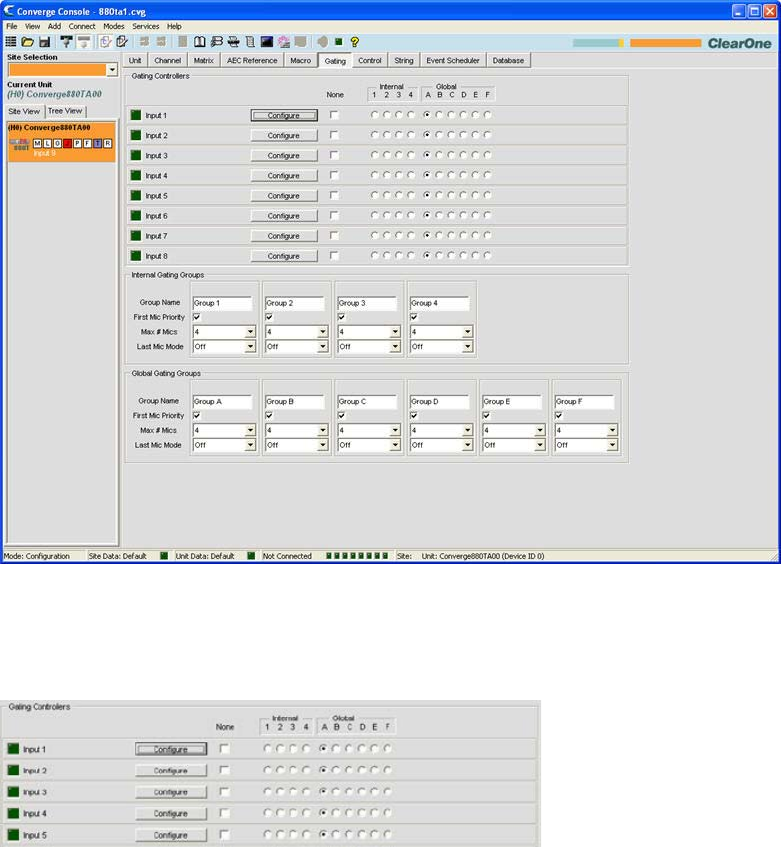
Task: Switch to the Matrix tab
Action: [x=203, y=61]
